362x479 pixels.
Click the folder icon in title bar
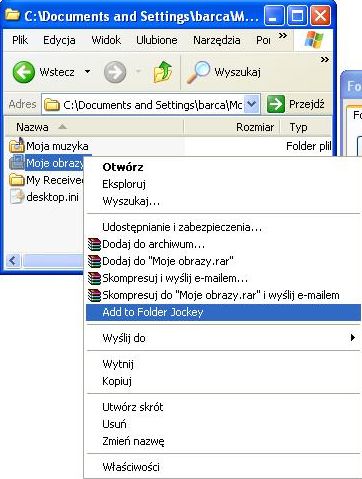pyautogui.click(x=13, y=15)
